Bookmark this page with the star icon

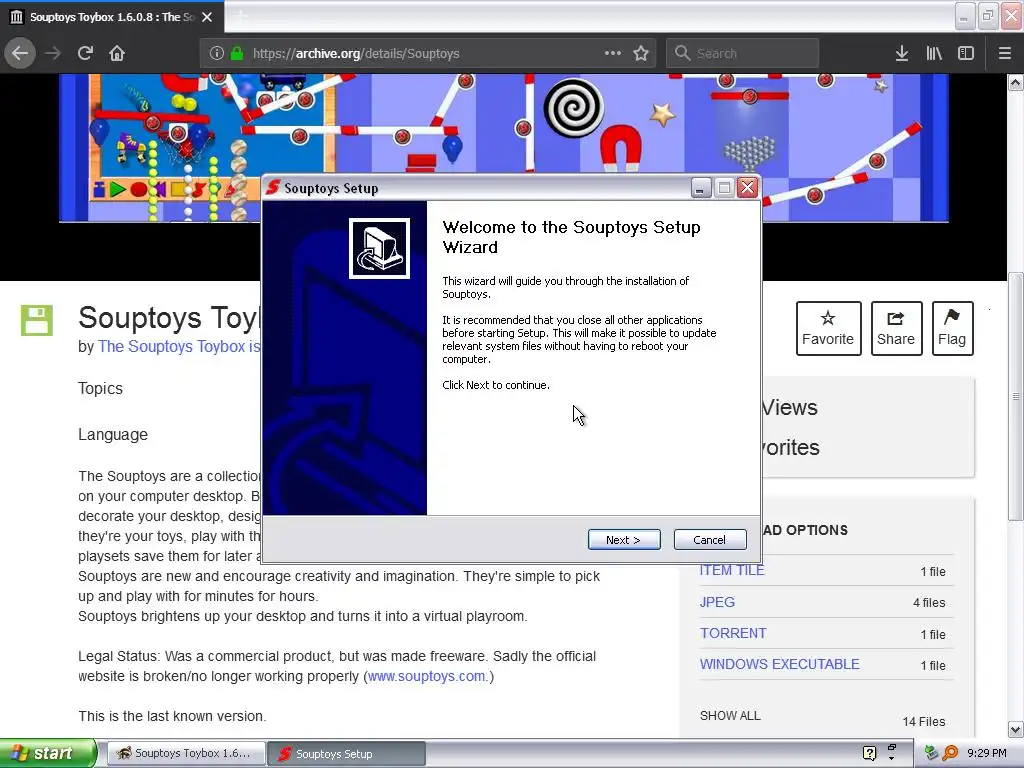tap(641, 53)
